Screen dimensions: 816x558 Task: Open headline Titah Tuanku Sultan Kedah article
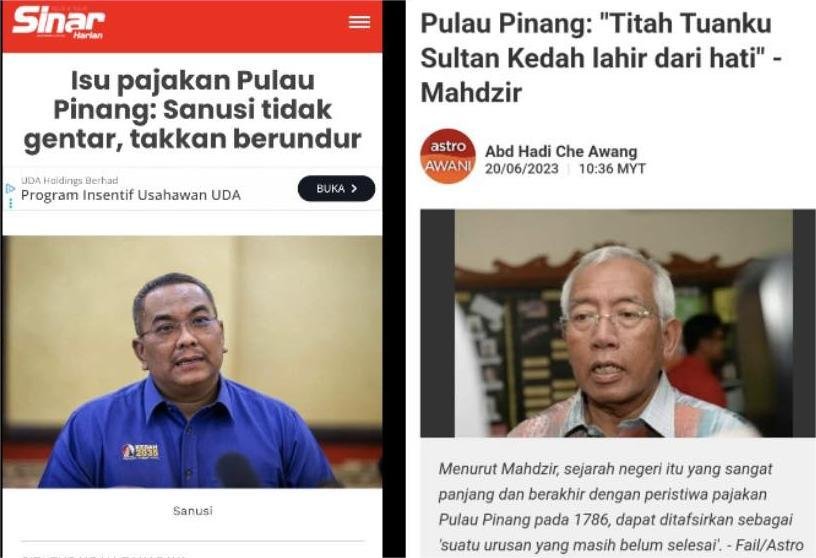pos(601,58)
